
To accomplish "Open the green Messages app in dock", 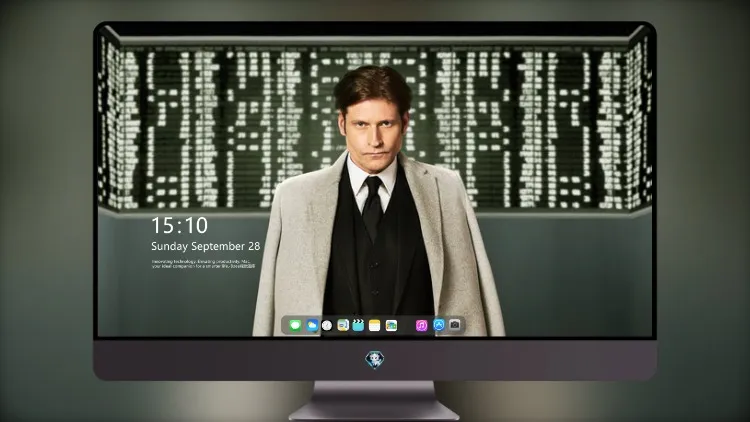I will pyautogui.click(x=295, y=325).
